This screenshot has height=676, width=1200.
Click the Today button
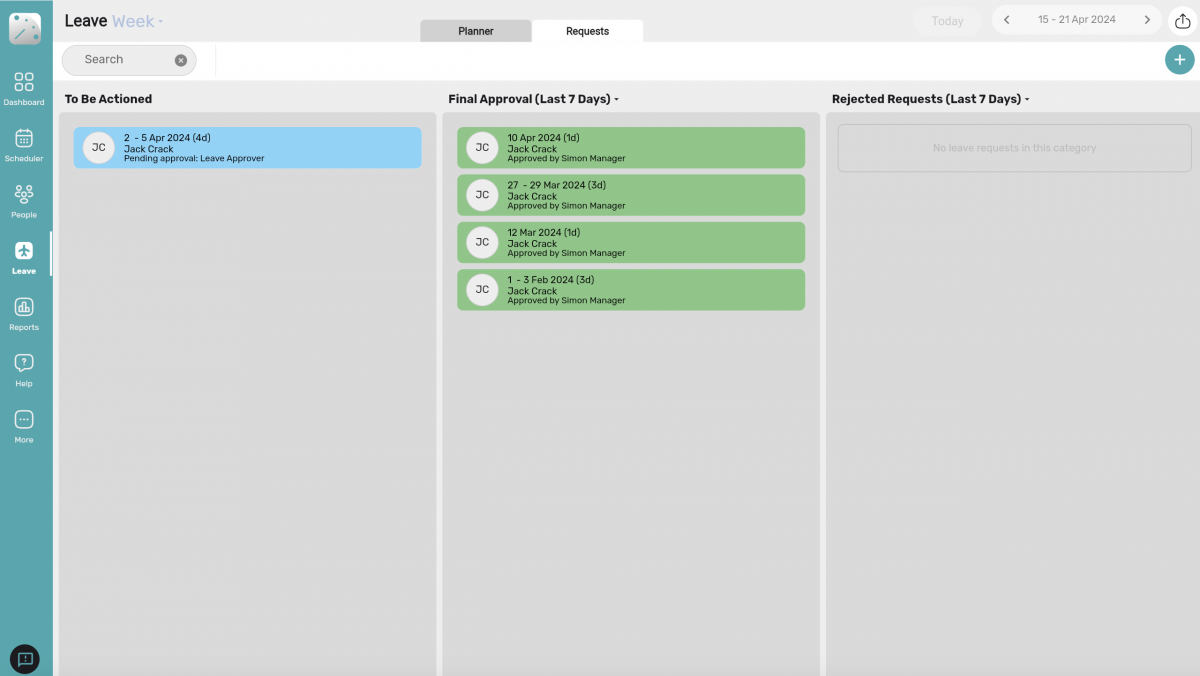(x=946, y=19)
